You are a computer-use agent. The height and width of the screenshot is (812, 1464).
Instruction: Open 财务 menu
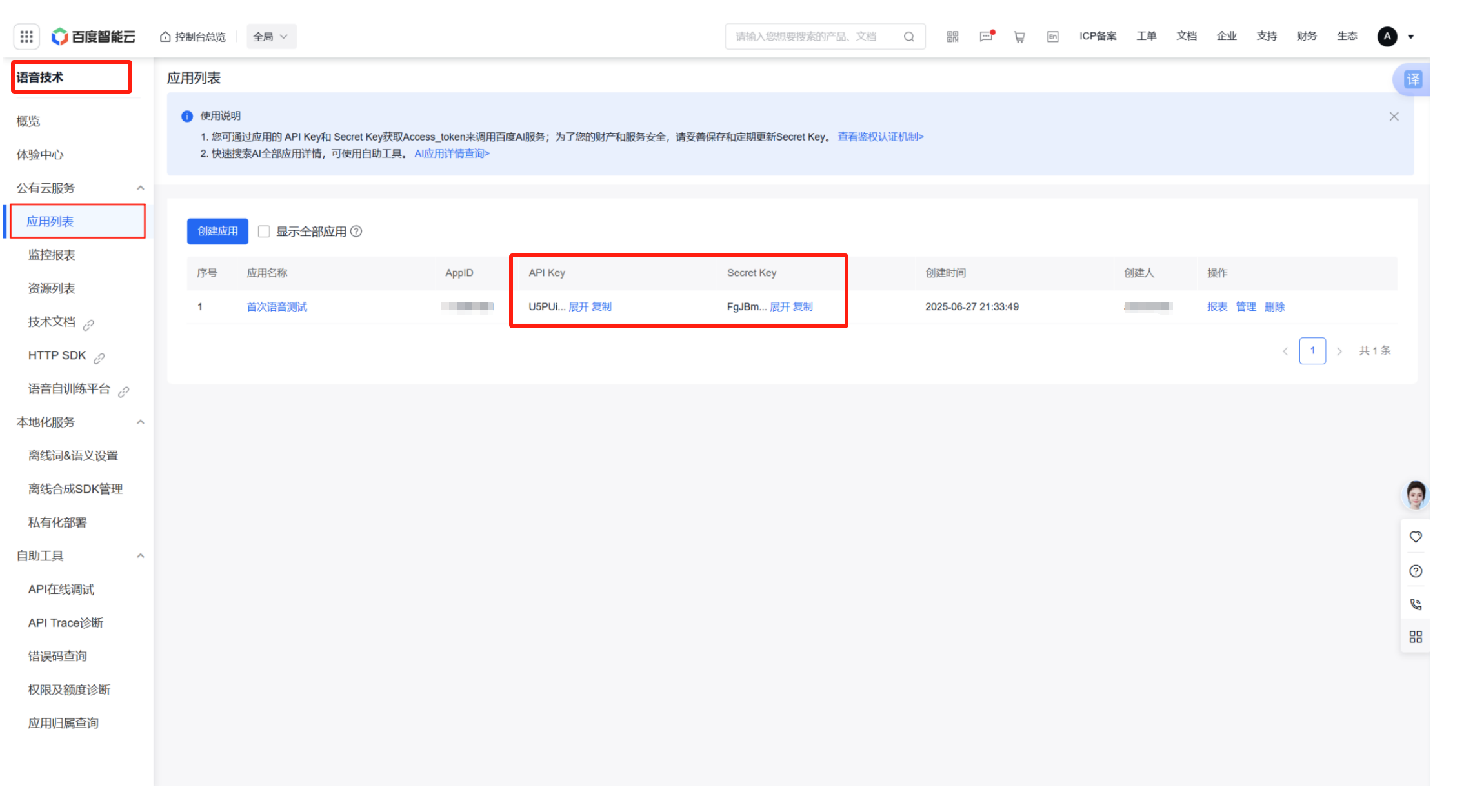1306,36
